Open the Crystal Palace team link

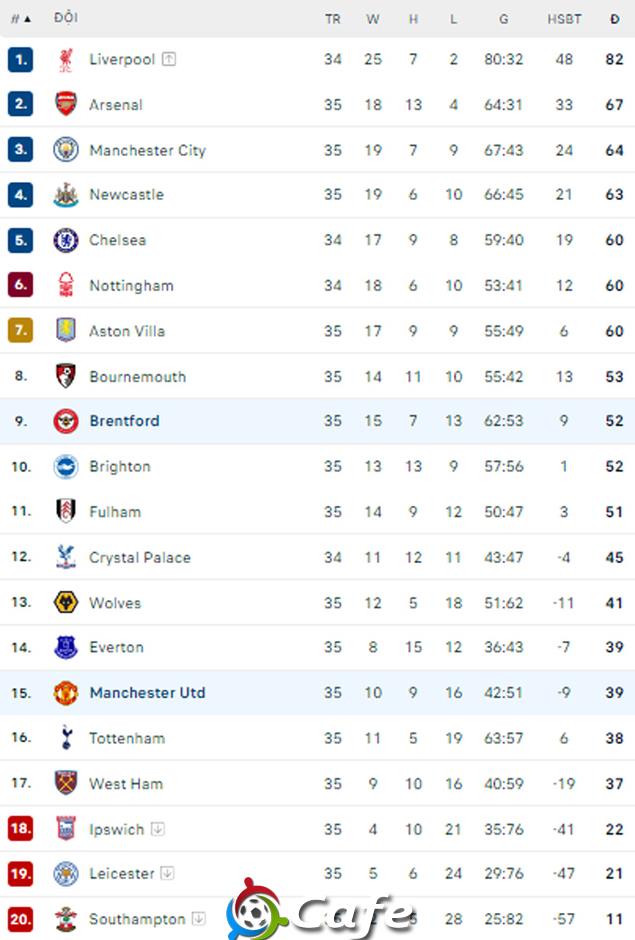[x=140, y=558]
